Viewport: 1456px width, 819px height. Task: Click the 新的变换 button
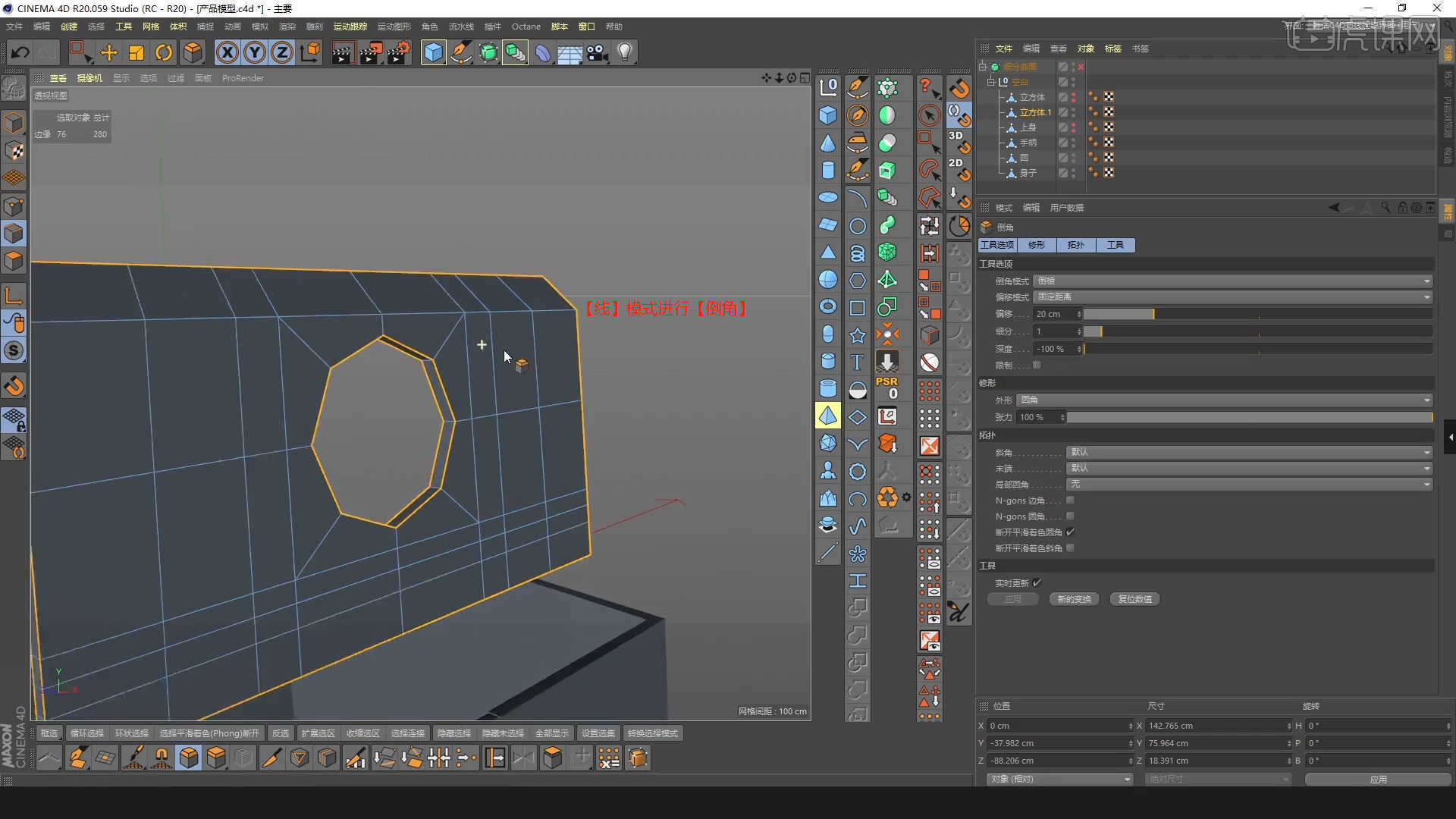pyautogui.click(x=1073, y=598)
